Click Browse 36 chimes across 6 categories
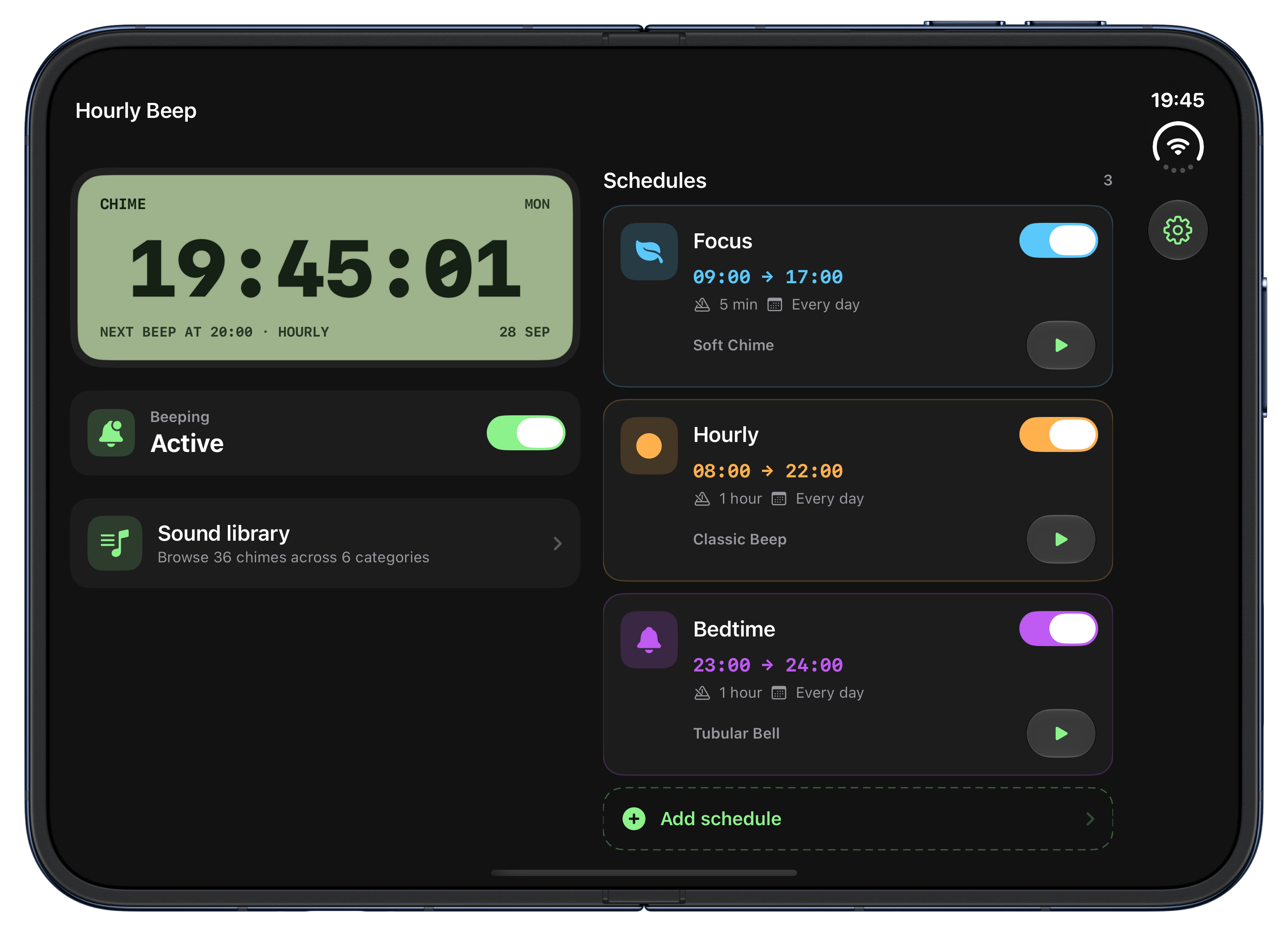This screenshot has height=936, width=1288. [x=293, y=558]
